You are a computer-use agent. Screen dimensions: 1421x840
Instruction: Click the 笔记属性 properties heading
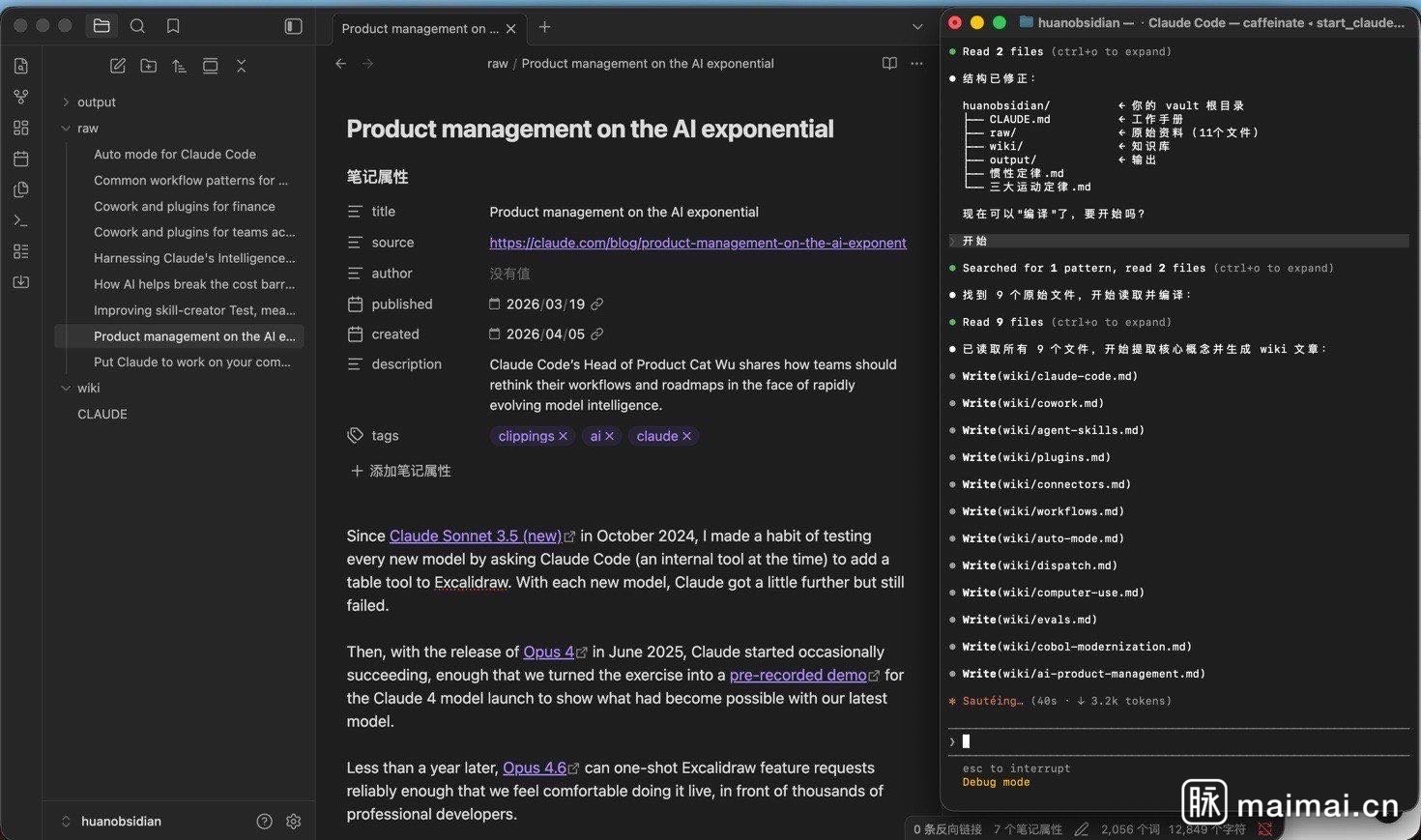tap(378, 177)
